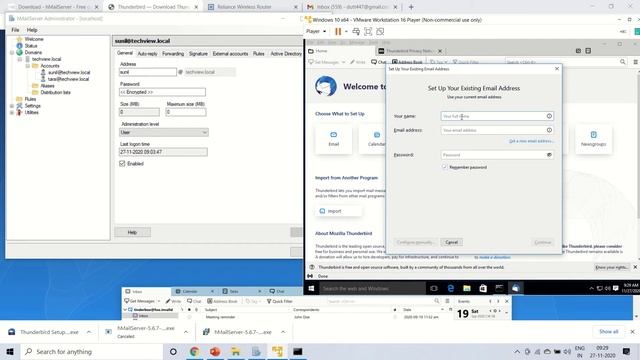
Task: Open hMailServer Help menu
Action: coord(32,30)
